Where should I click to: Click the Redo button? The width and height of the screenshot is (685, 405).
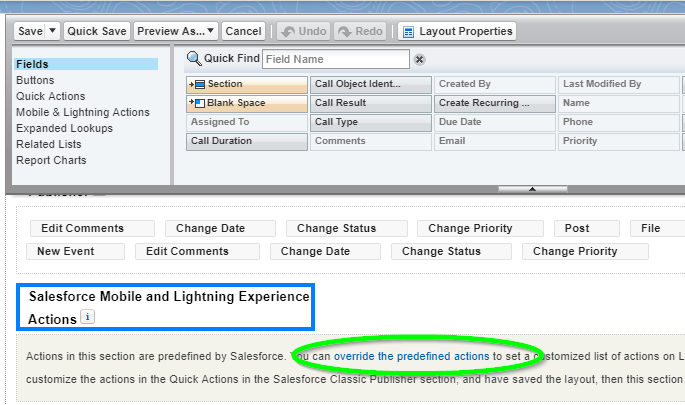(x=360, y=31)
